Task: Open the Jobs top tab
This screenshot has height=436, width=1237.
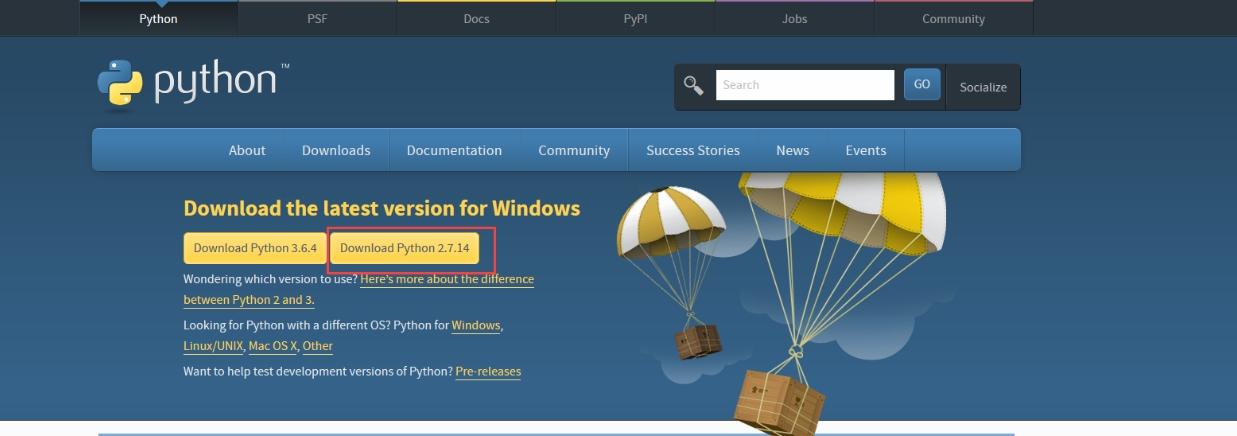Action: pos(795,19)
